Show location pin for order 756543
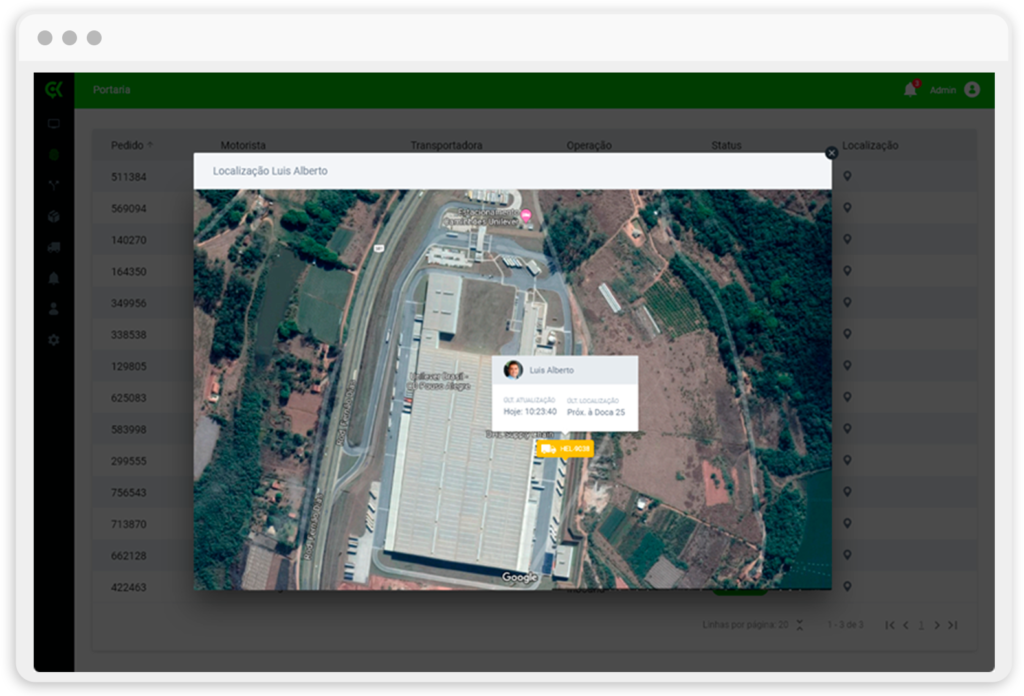1024x696 pixels. 847,492
